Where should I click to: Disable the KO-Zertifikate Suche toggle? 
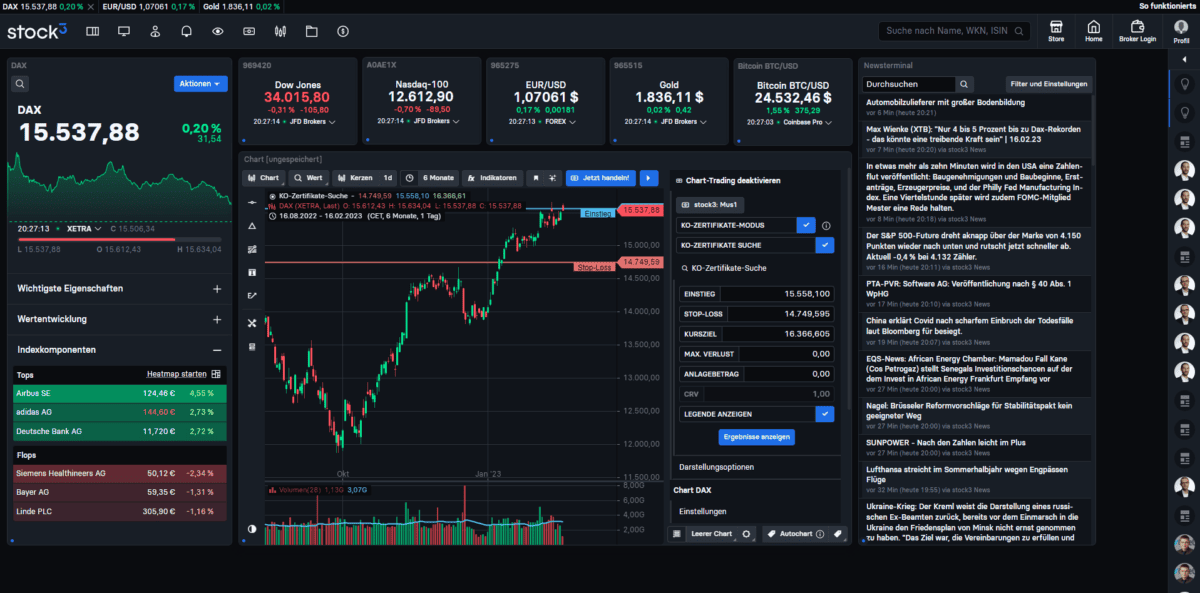[823, 246]
